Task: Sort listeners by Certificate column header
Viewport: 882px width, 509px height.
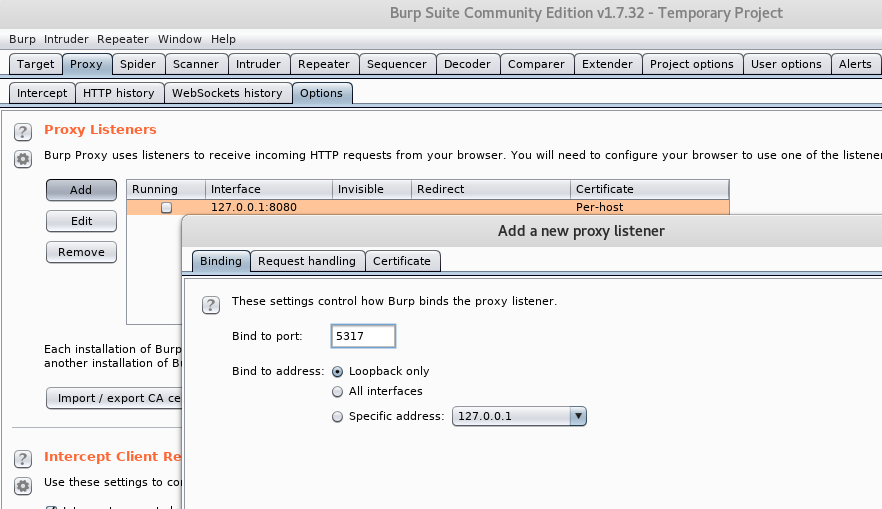Action: [x=650, y=190]
